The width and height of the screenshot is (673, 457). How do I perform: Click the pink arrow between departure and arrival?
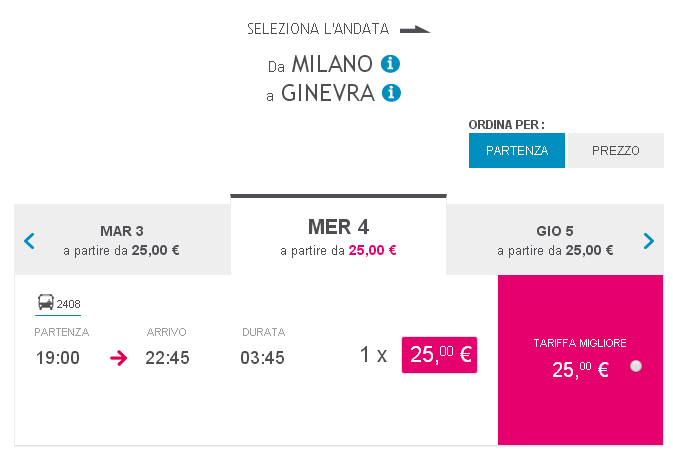pos(118,357)
